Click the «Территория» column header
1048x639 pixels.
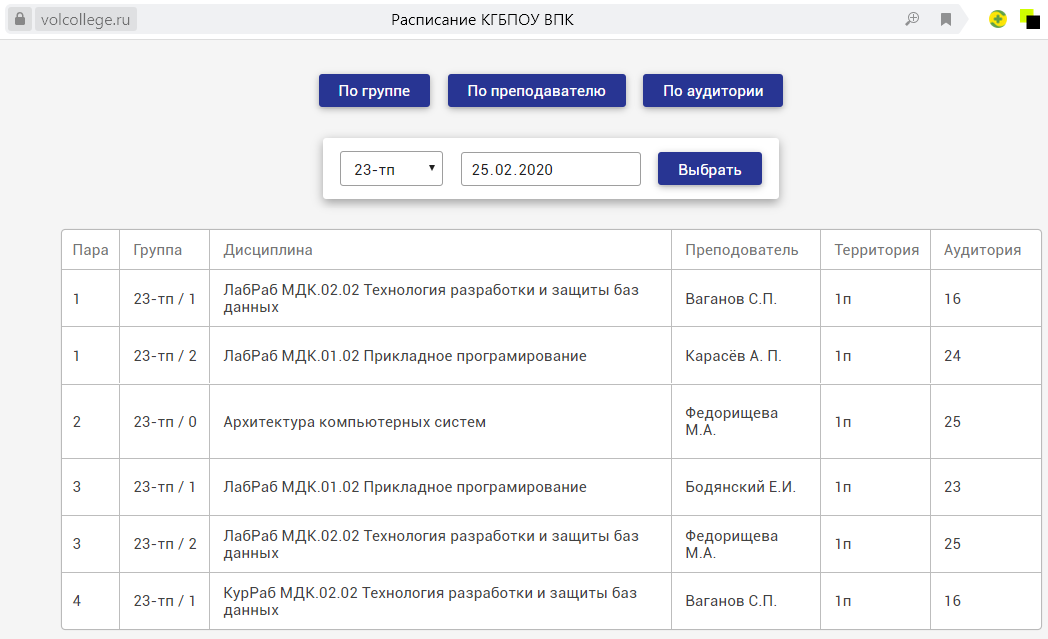click(x=876, y=250)
